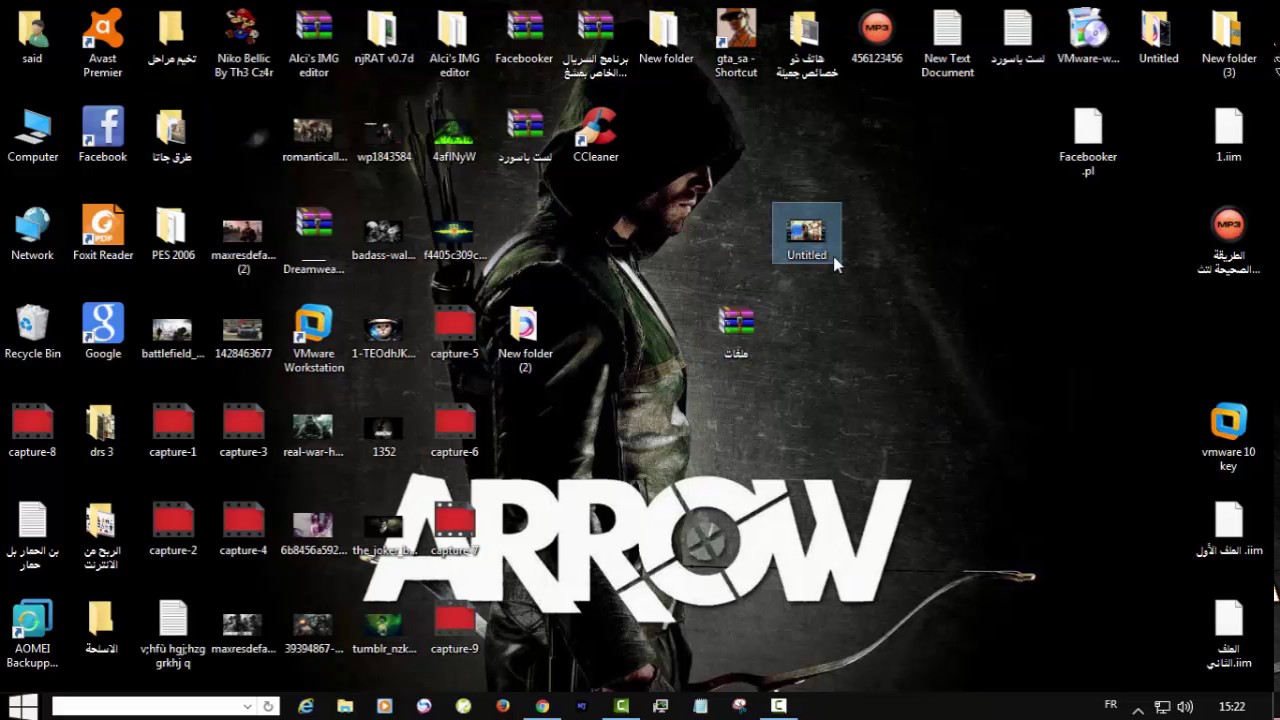This screenshot has height=720, width=1280.
Task: Select the Facebooker archive icon
Action: pos(524,38)
